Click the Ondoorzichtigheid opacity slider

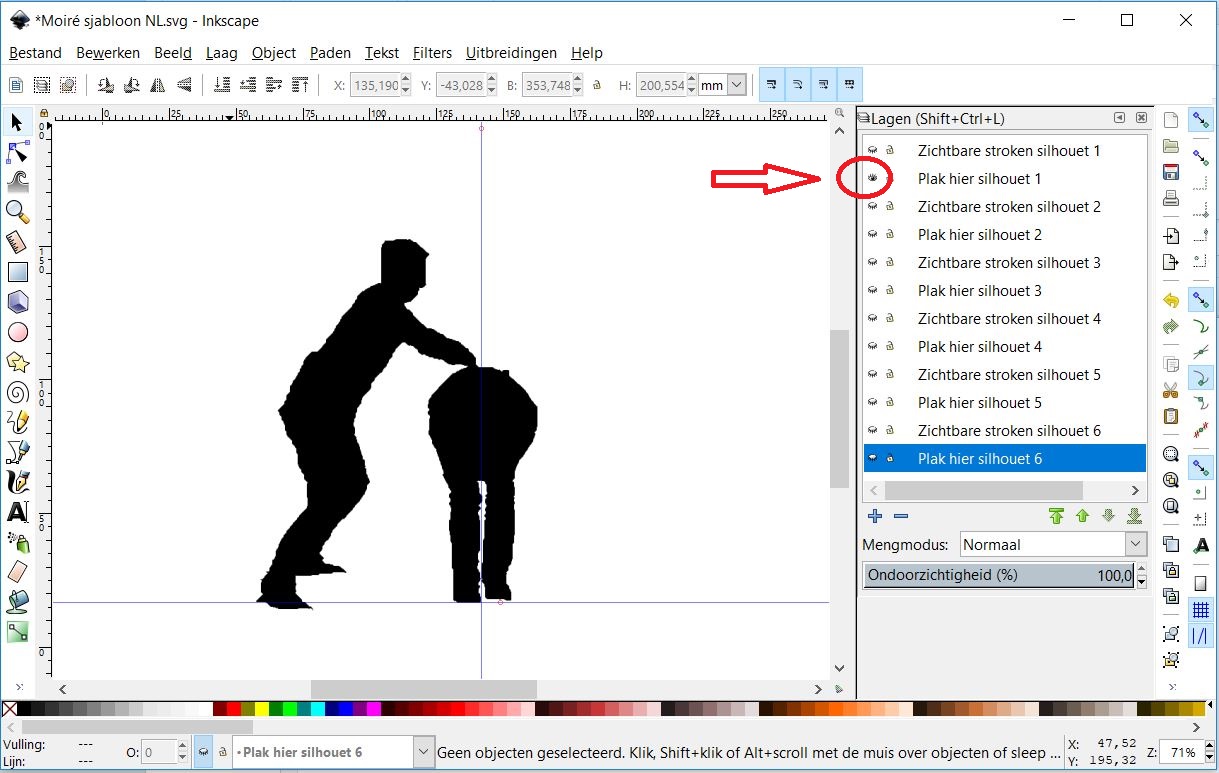[x=998, y=575]
